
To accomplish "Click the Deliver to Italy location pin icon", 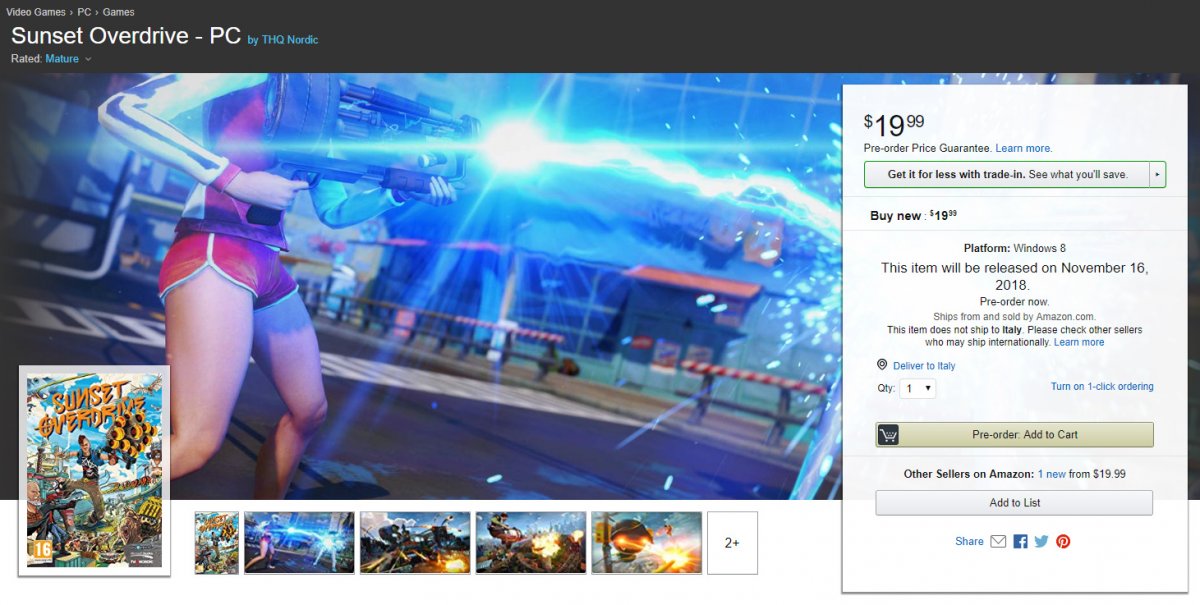I will coord(882,365).
